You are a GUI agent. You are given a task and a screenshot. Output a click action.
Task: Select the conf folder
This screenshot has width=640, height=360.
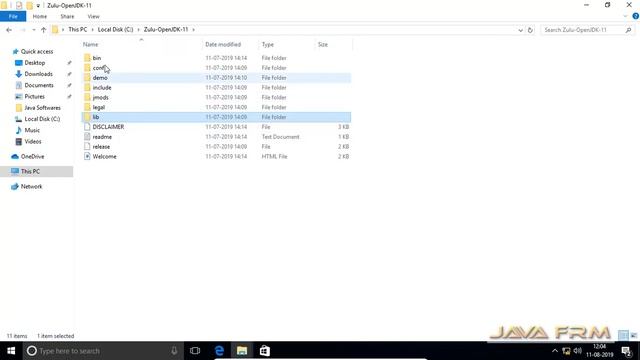99,68
